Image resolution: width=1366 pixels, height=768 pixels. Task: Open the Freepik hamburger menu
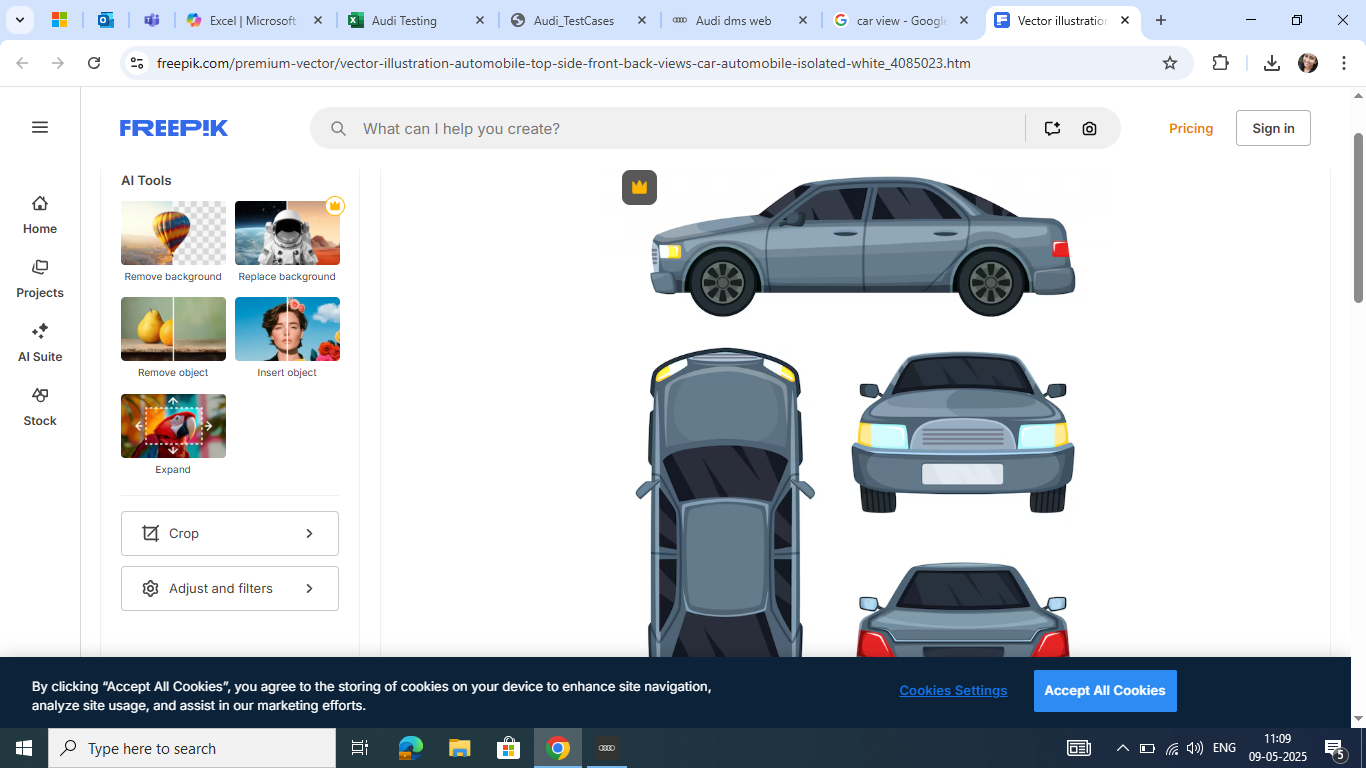[x=40, y=127]
